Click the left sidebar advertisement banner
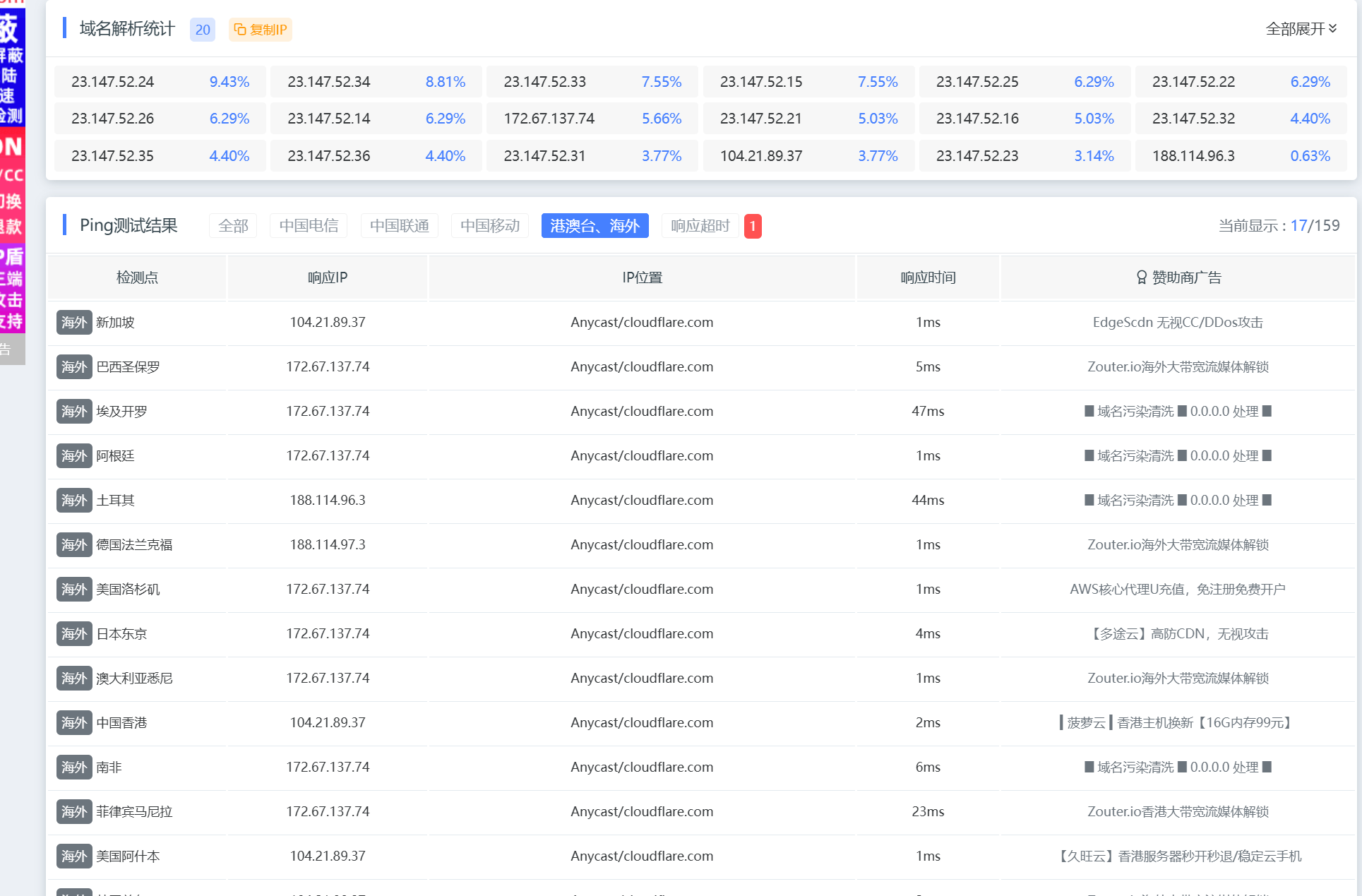This screenshot has height=896, width=1362. coord(12,182)
